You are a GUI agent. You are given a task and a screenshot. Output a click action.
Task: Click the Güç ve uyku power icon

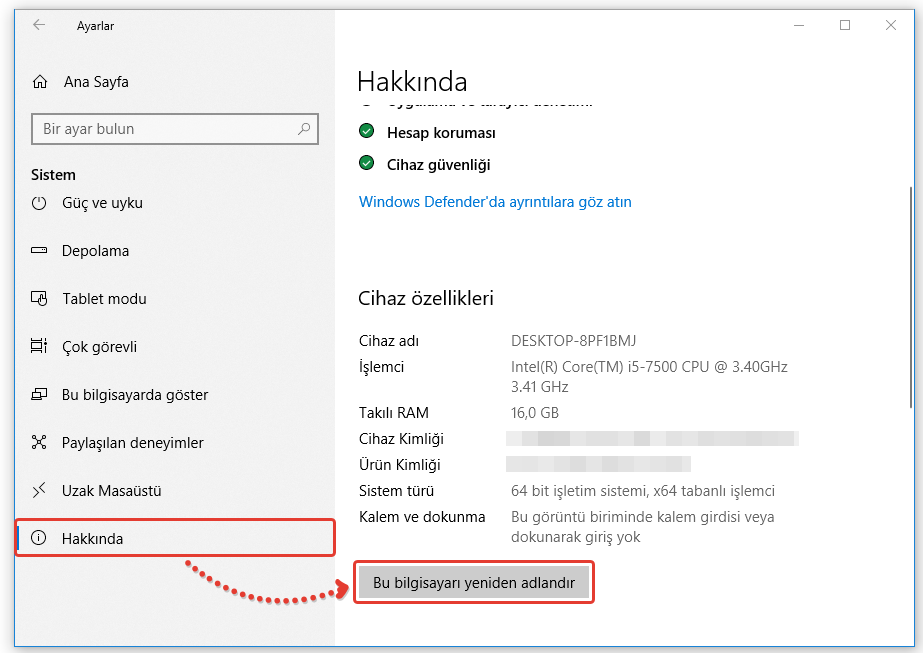pyautogui.click(x=40, y=203)
